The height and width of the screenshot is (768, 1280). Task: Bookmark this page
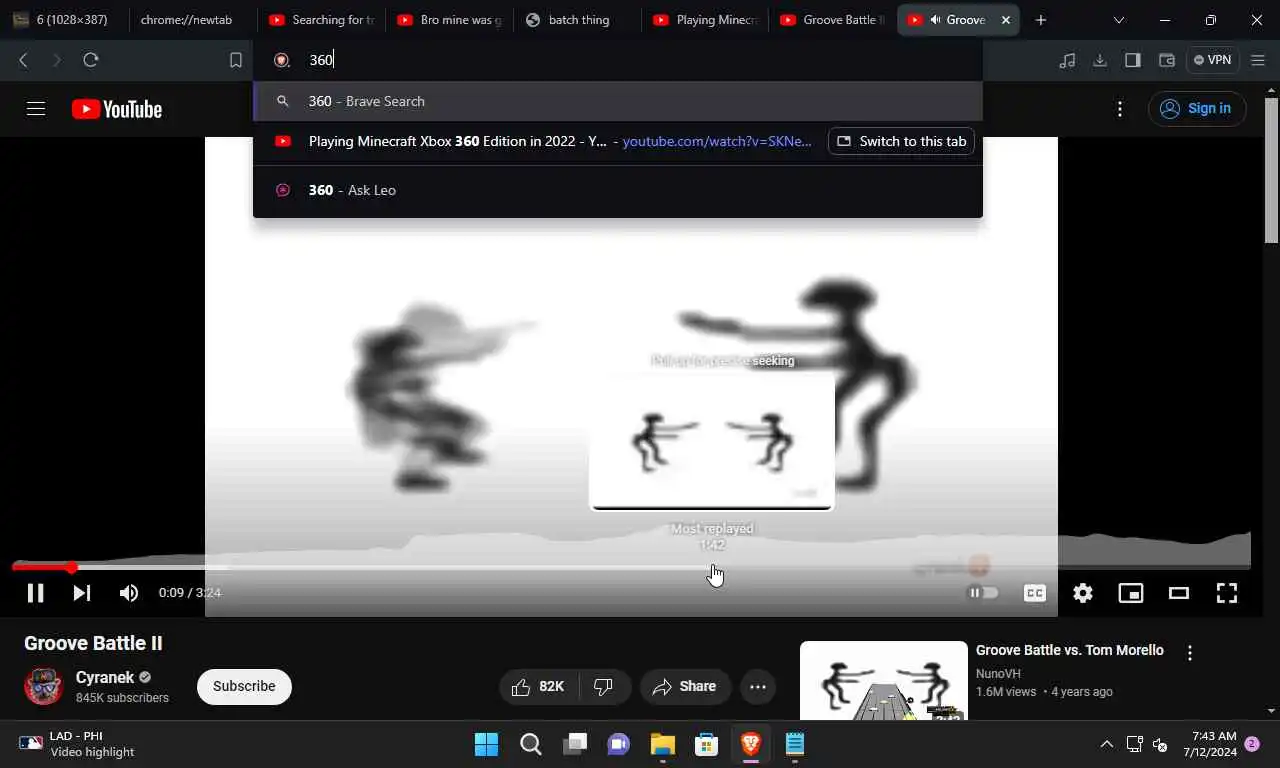click(236, 60)
